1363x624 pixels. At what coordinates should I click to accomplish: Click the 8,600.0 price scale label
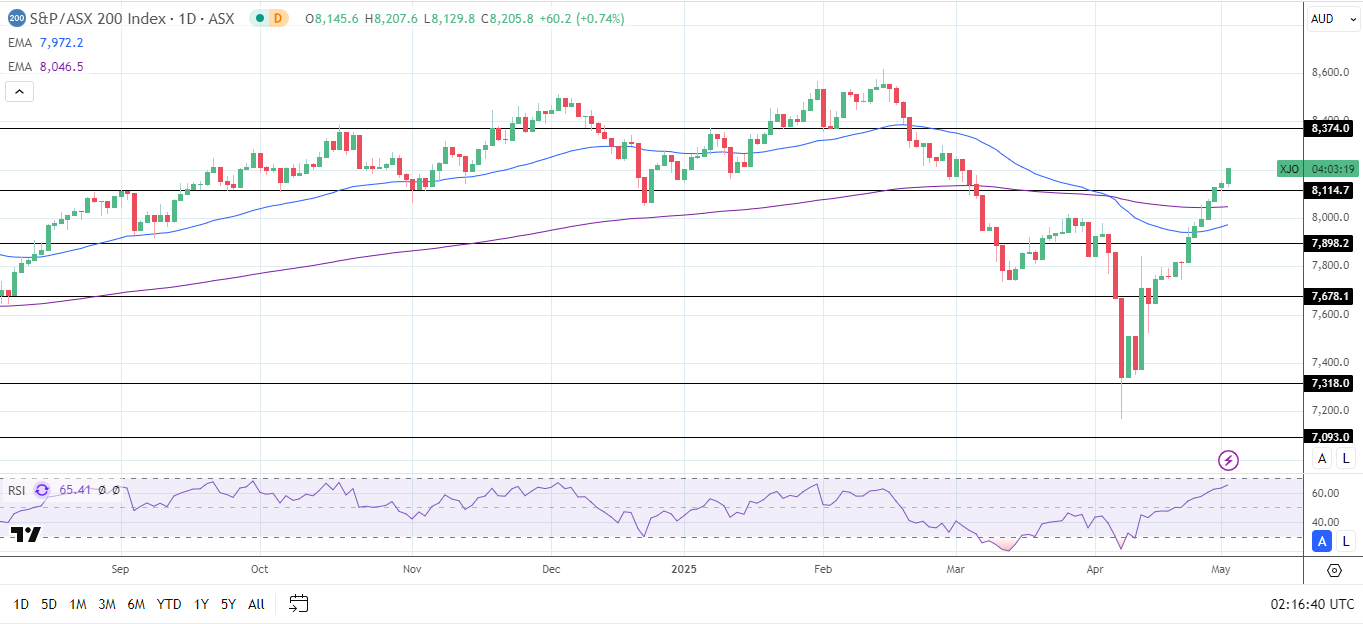click(1331, 72)
